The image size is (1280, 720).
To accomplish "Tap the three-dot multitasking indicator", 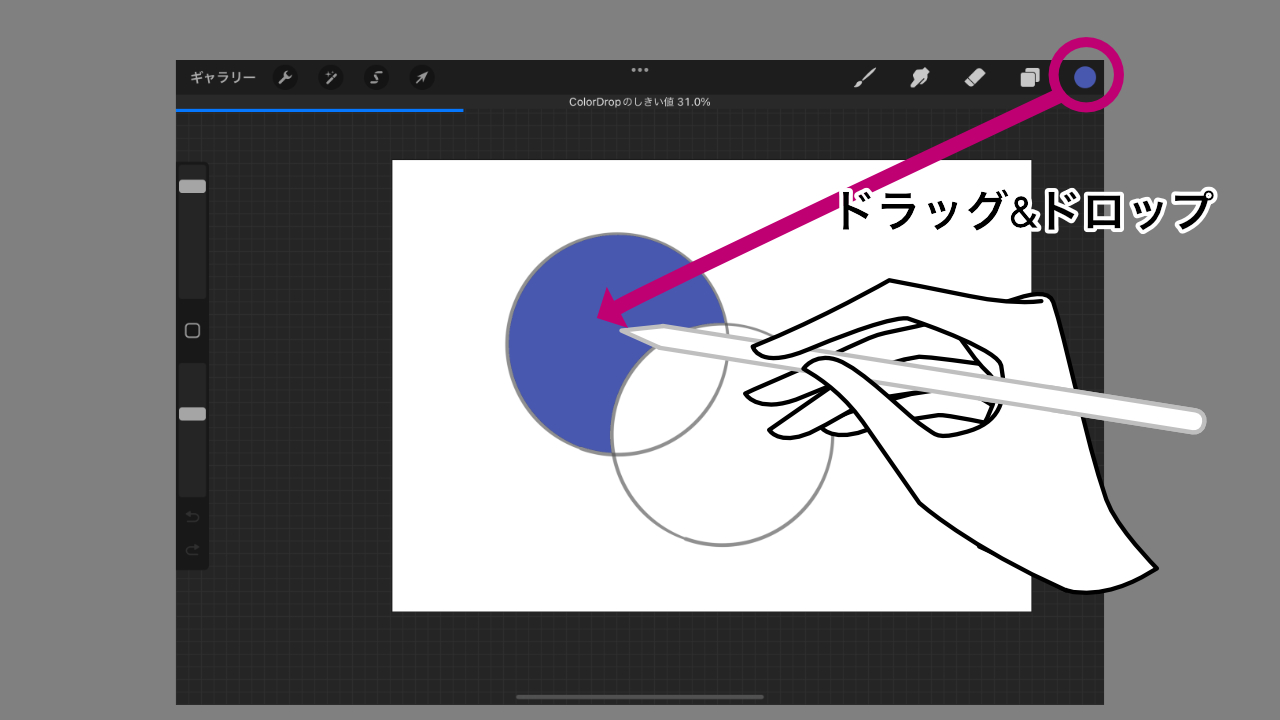I will click(x=640, y=69).
